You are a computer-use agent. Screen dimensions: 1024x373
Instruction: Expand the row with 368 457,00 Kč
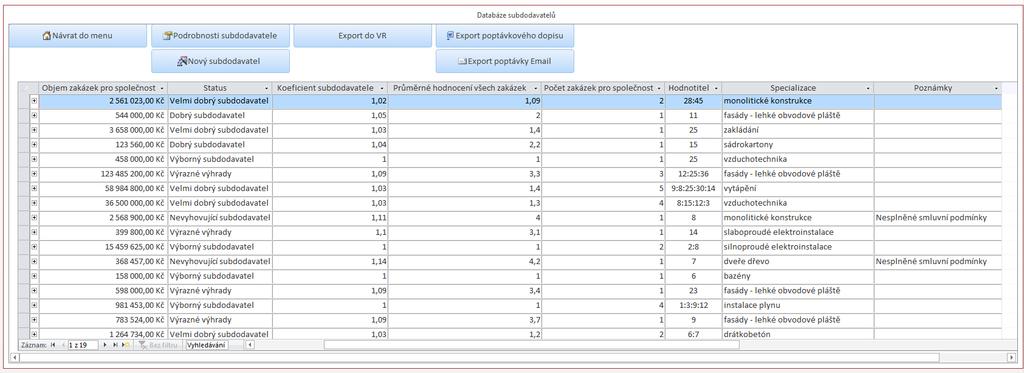(x=34, y=261)
